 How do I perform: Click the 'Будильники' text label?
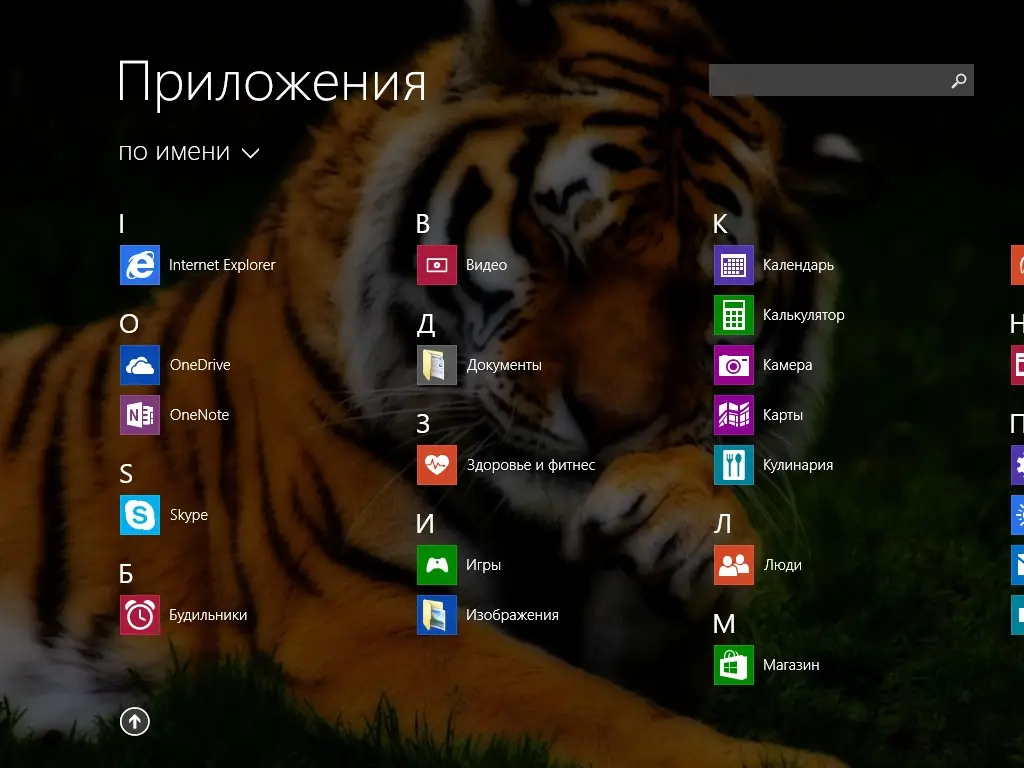coord(208,615)
